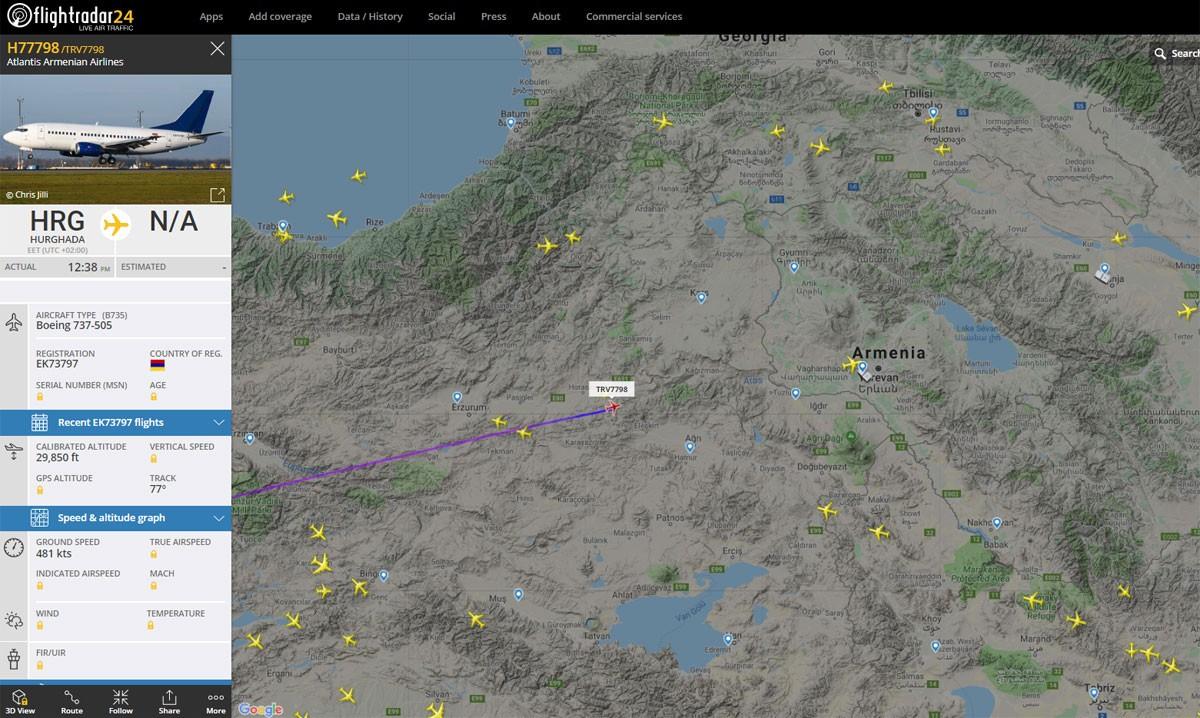Viewport: 1200px width, 718px height.
Task: Go to Add coverage menu item
Action: (x=280, y=17)
